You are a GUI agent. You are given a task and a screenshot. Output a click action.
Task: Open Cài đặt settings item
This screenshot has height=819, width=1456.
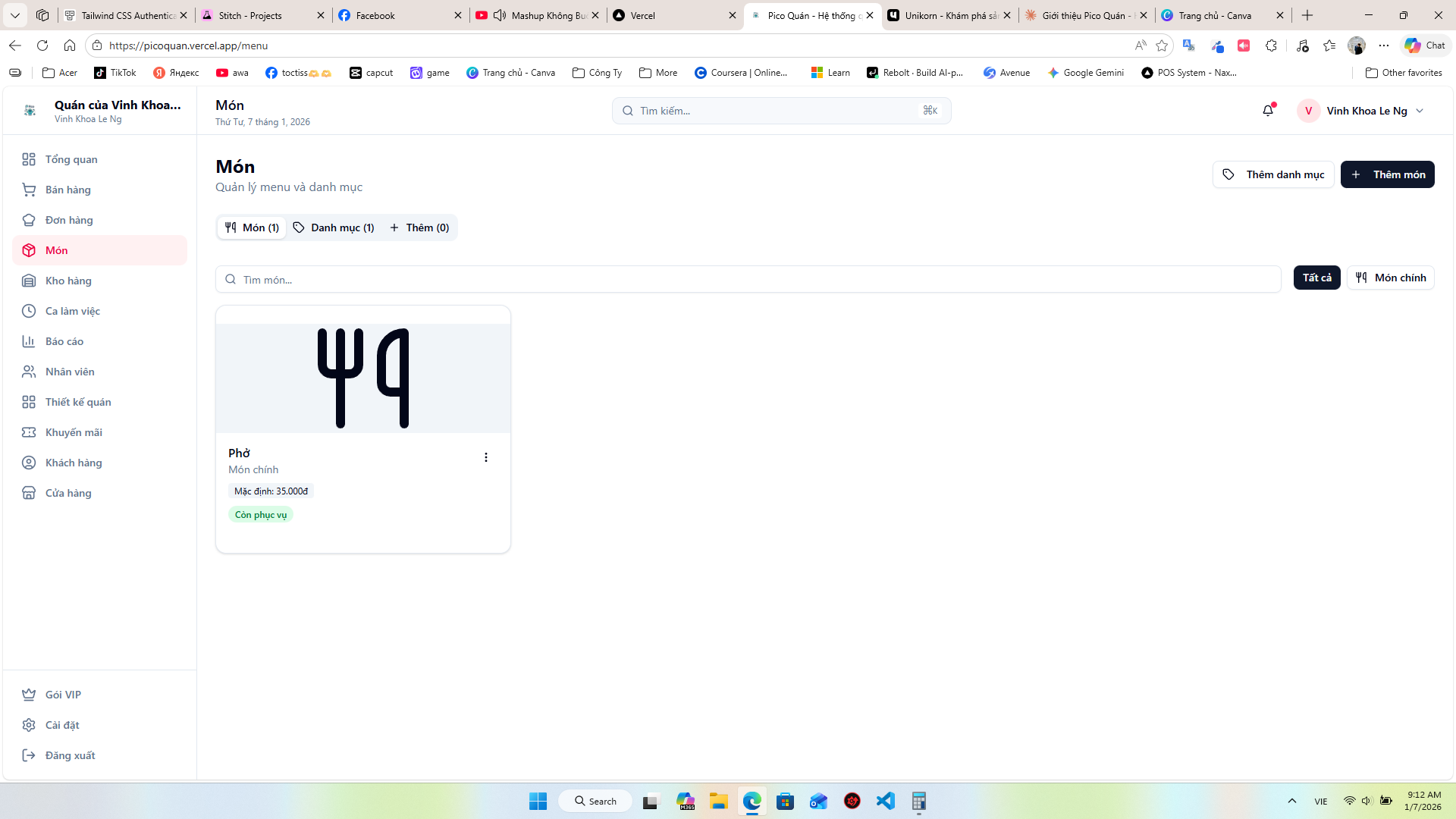point(62,725)
